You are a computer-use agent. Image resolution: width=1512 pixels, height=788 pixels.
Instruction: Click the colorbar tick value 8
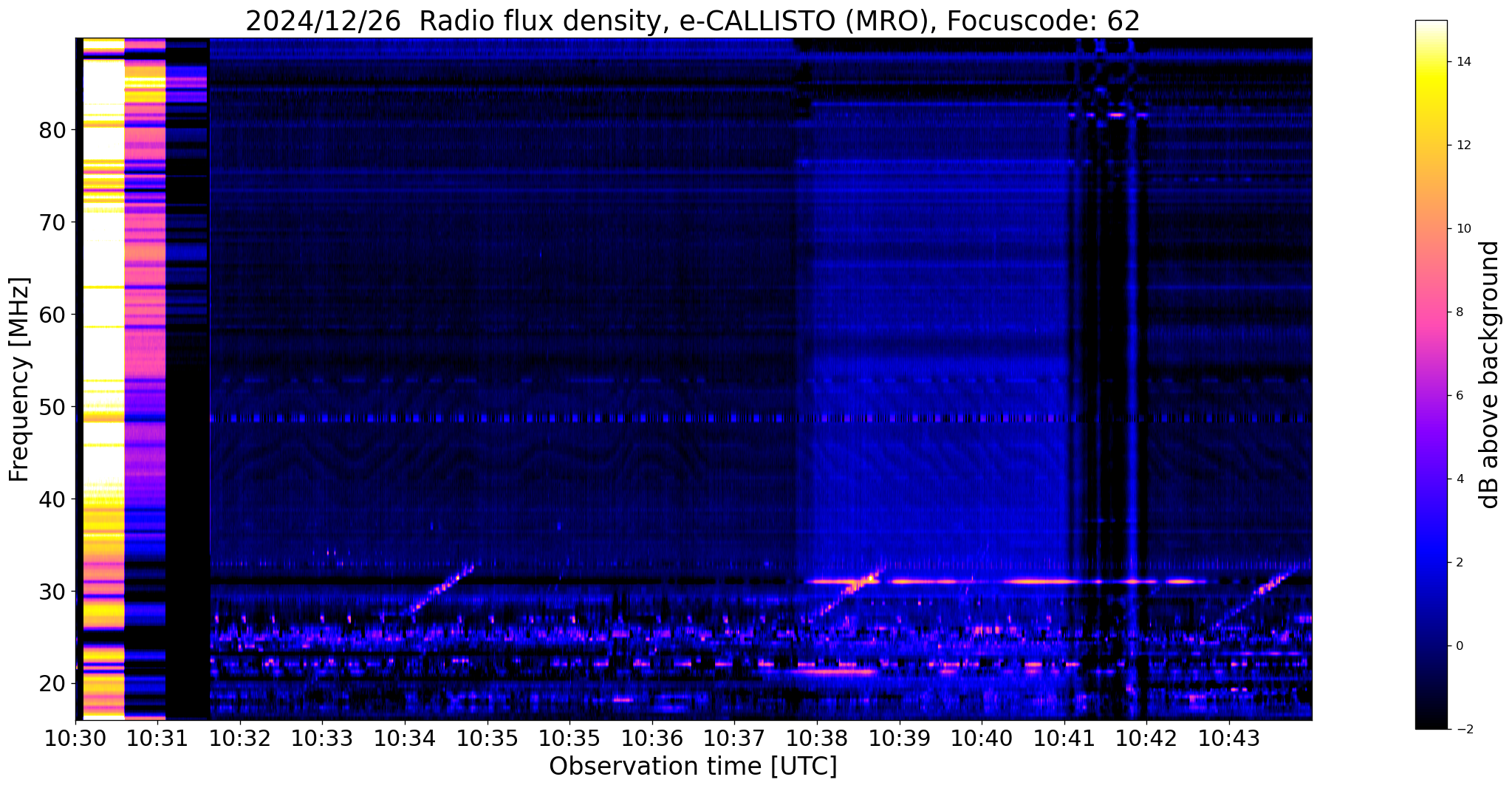[1459, 312]
